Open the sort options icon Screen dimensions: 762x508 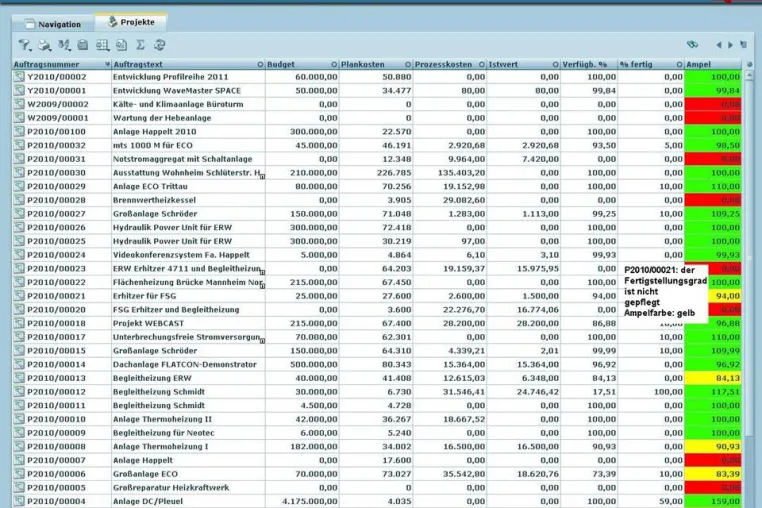coord(64,45)
